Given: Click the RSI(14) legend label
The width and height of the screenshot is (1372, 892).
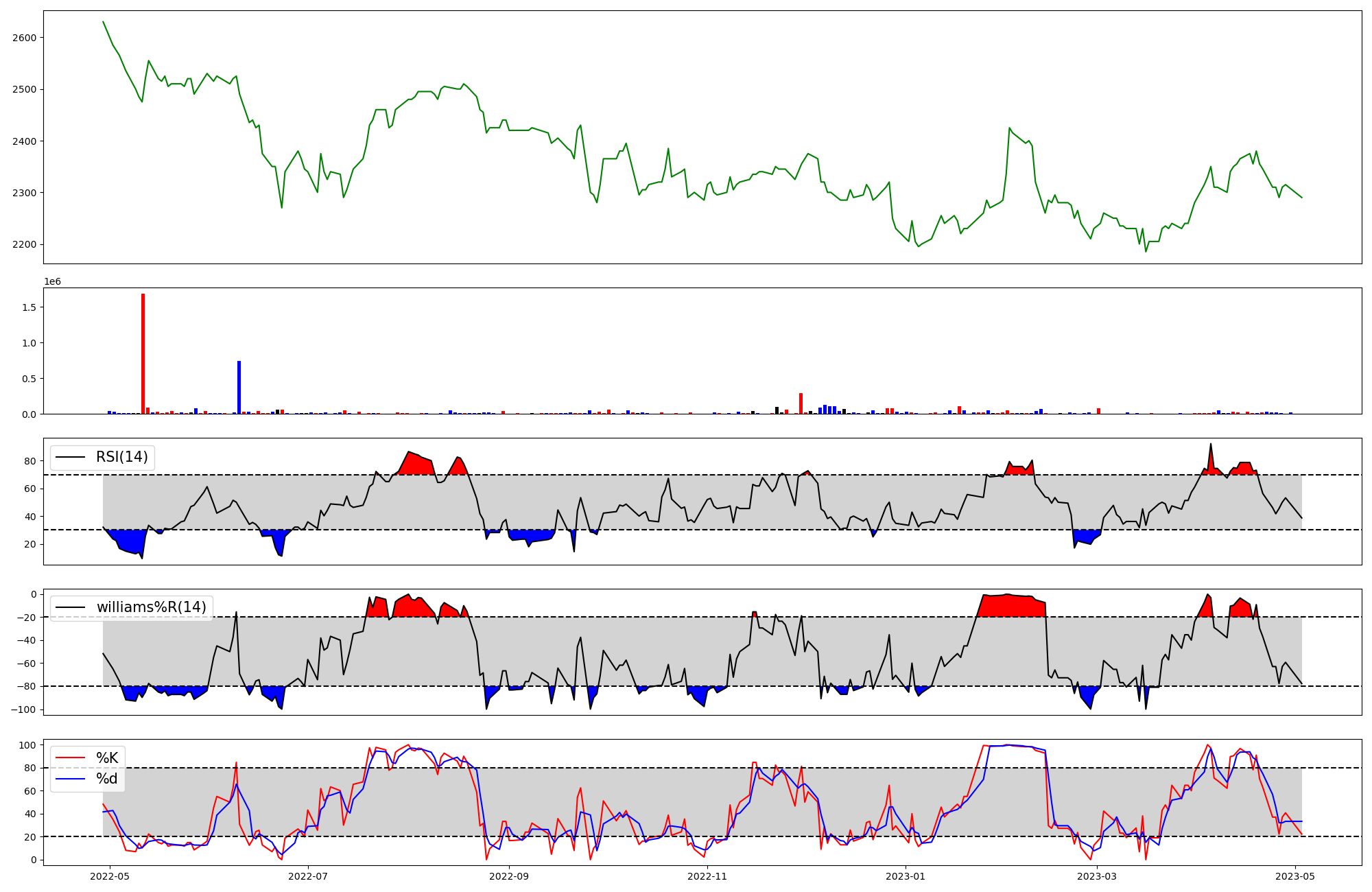Looking at the screenshot, I should pyautogui.click(x=121, y=457).
